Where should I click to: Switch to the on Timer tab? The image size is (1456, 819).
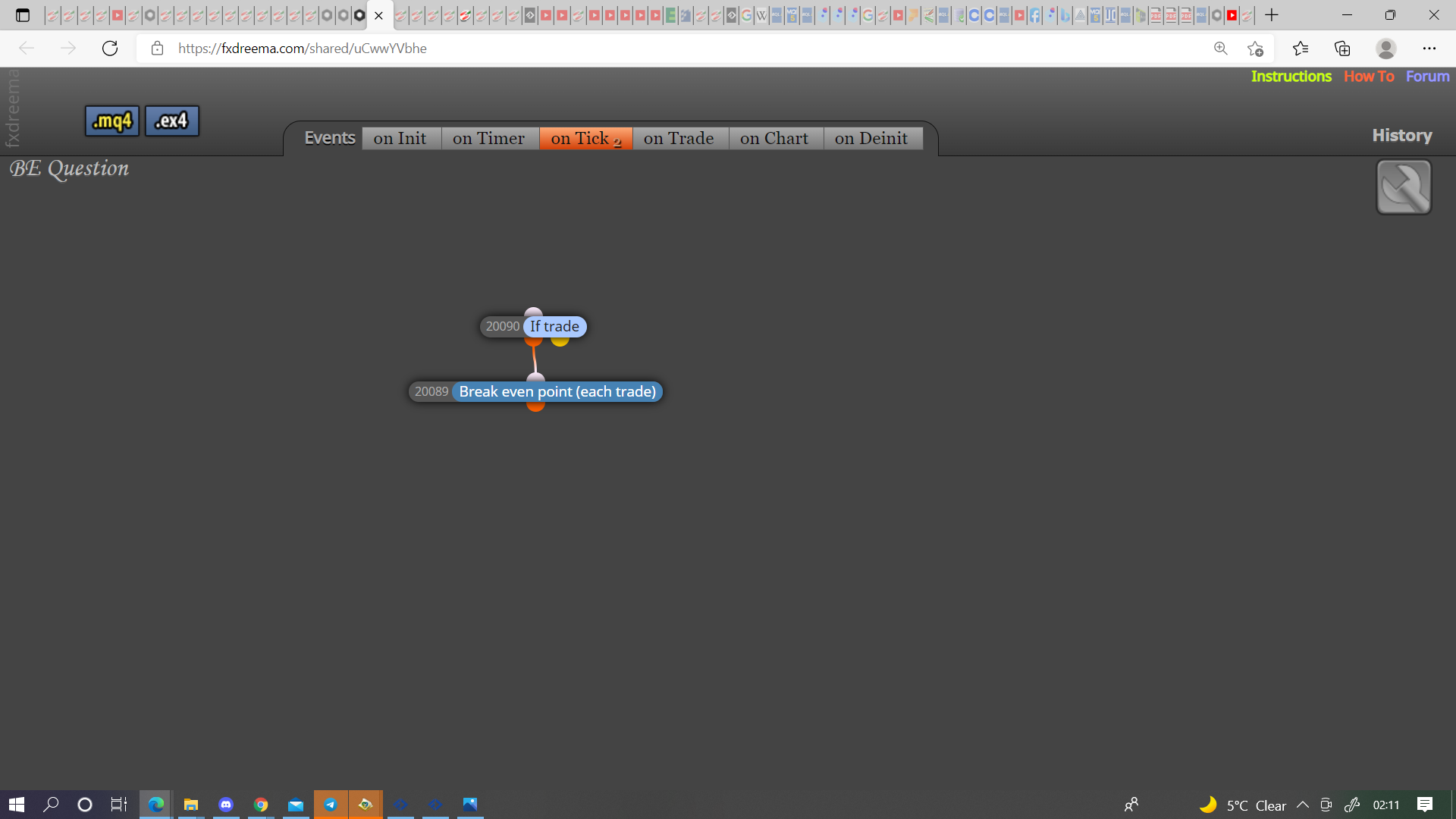tap(489, 138)
